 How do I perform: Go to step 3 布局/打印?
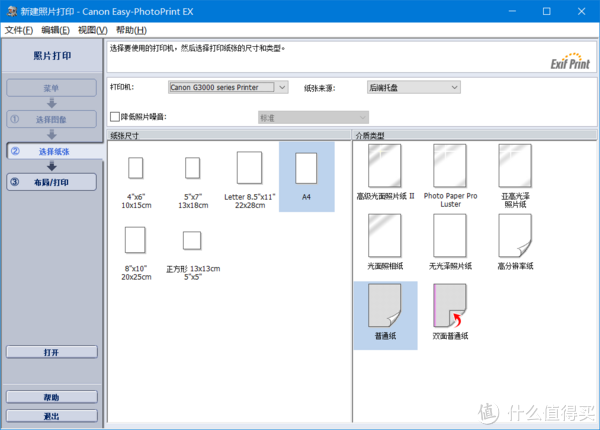[x=51, y=182]
